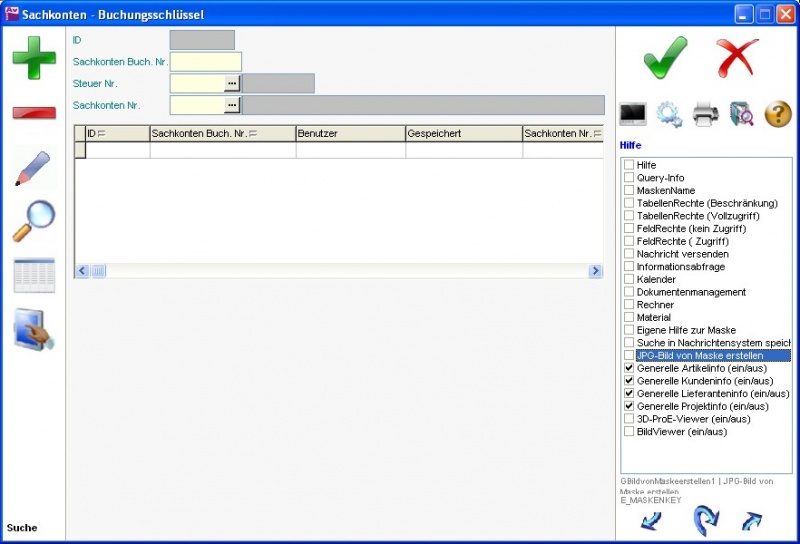Open the Sachkonten Nr. lookup button

pos(232,105)
